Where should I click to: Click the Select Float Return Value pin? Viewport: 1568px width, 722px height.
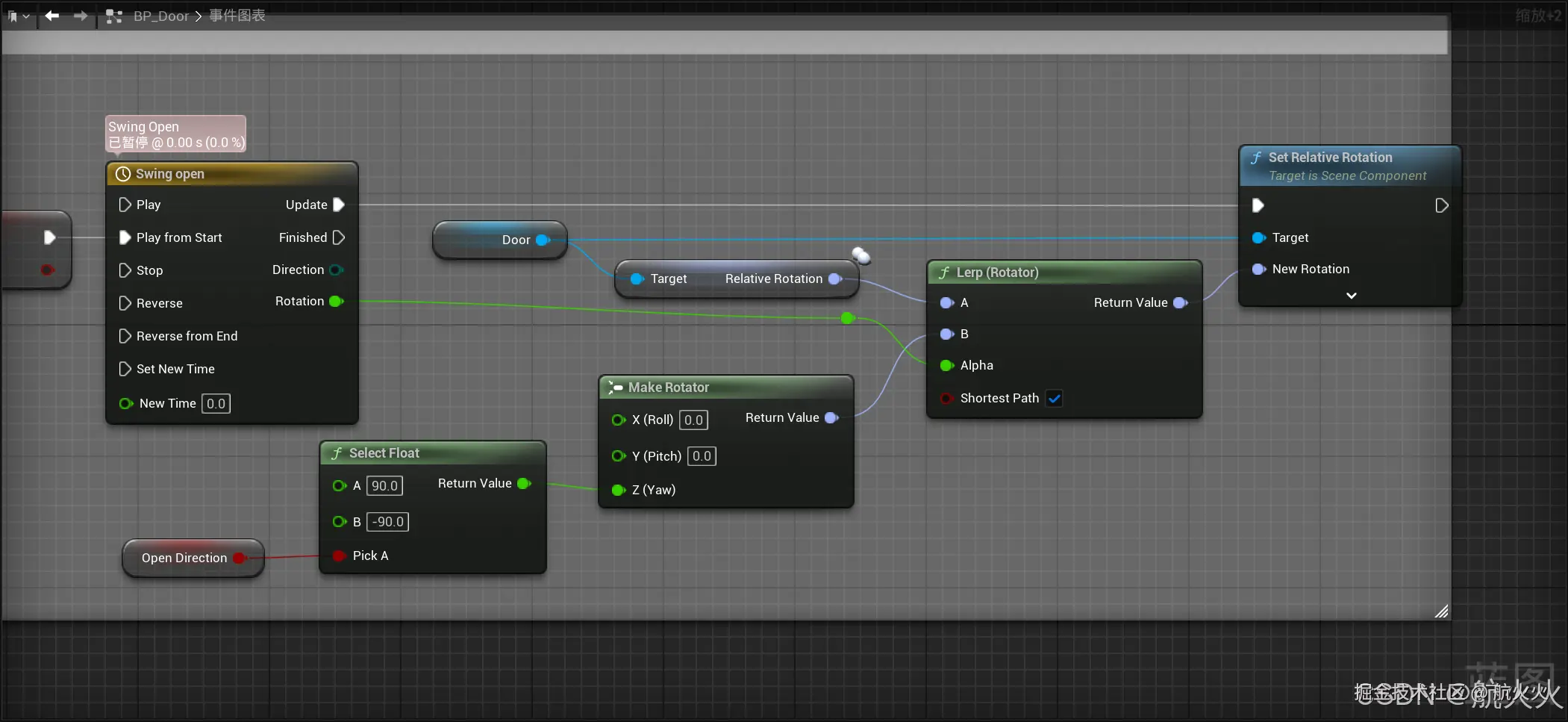[x=524, y=483]
